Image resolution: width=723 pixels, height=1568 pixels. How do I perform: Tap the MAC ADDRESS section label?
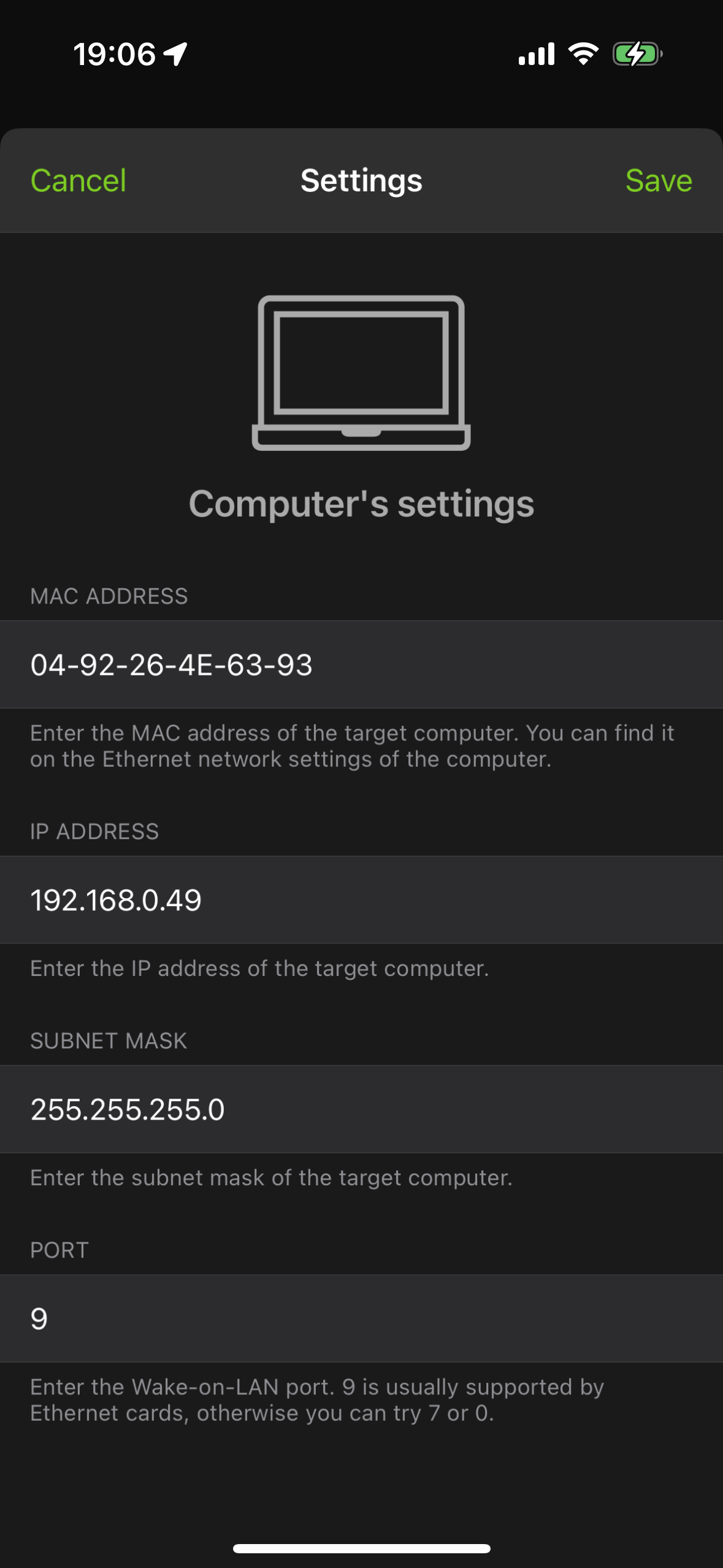click(x=109, y=596)
